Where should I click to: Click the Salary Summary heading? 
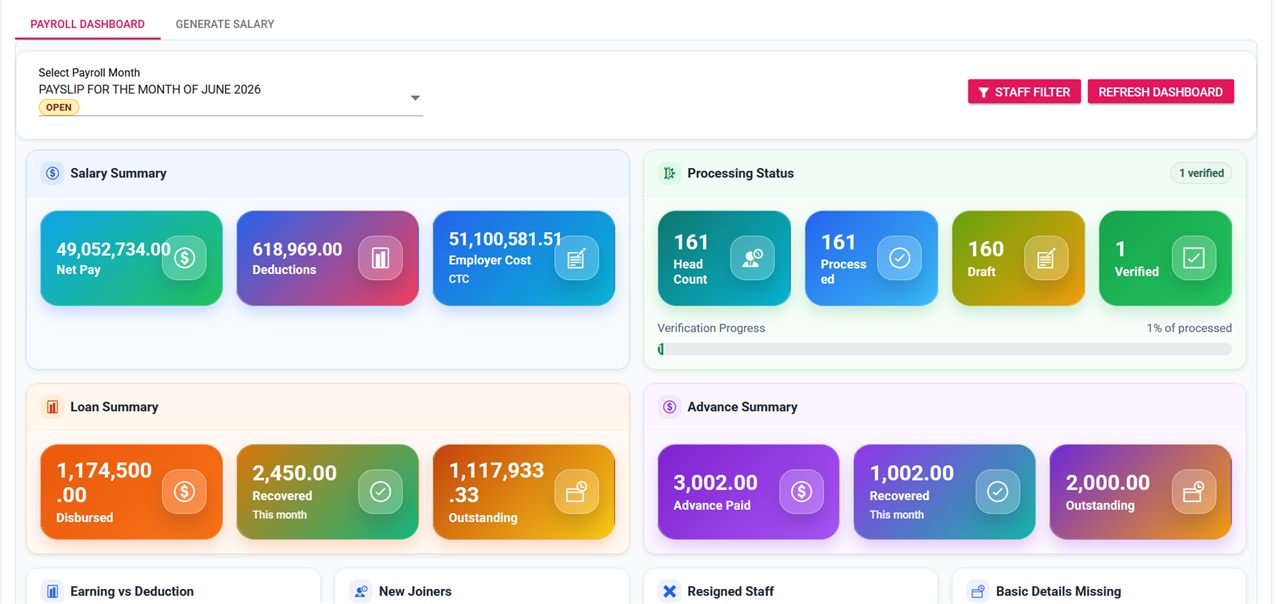pyautogui.click(x=118, y=173)
